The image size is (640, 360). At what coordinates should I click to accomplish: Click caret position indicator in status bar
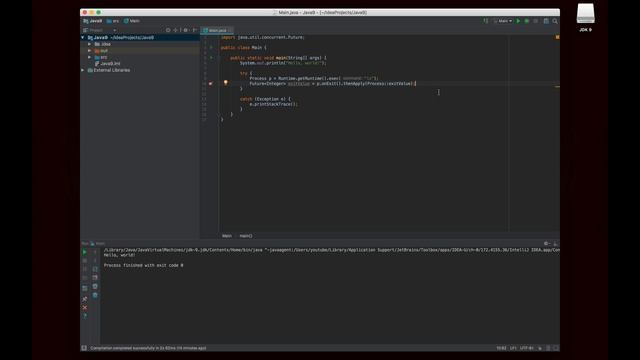click(501, 348)
